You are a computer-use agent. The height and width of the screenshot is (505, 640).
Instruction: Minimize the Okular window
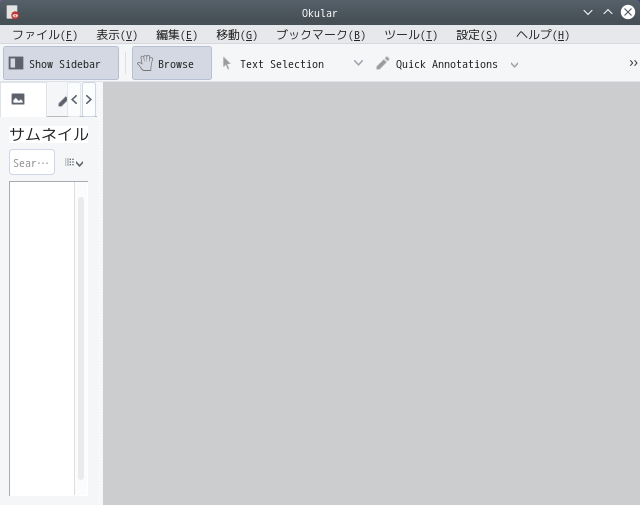pos(588,12)
